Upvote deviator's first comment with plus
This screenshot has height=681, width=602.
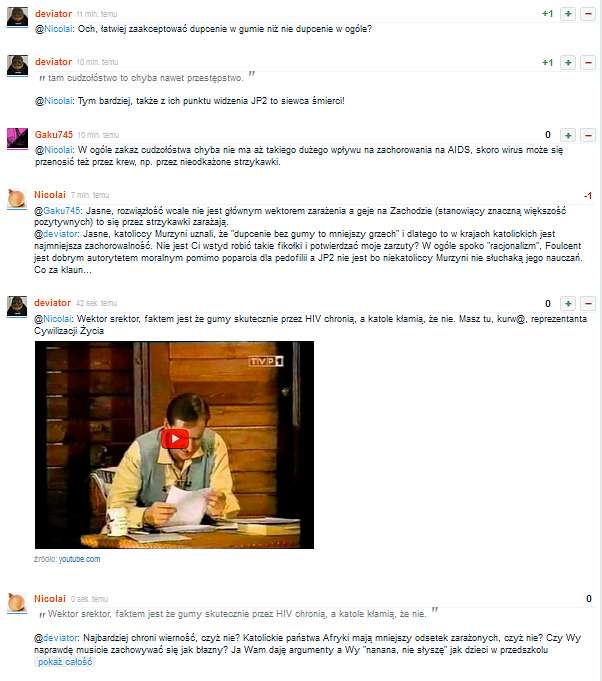point(568,14)
